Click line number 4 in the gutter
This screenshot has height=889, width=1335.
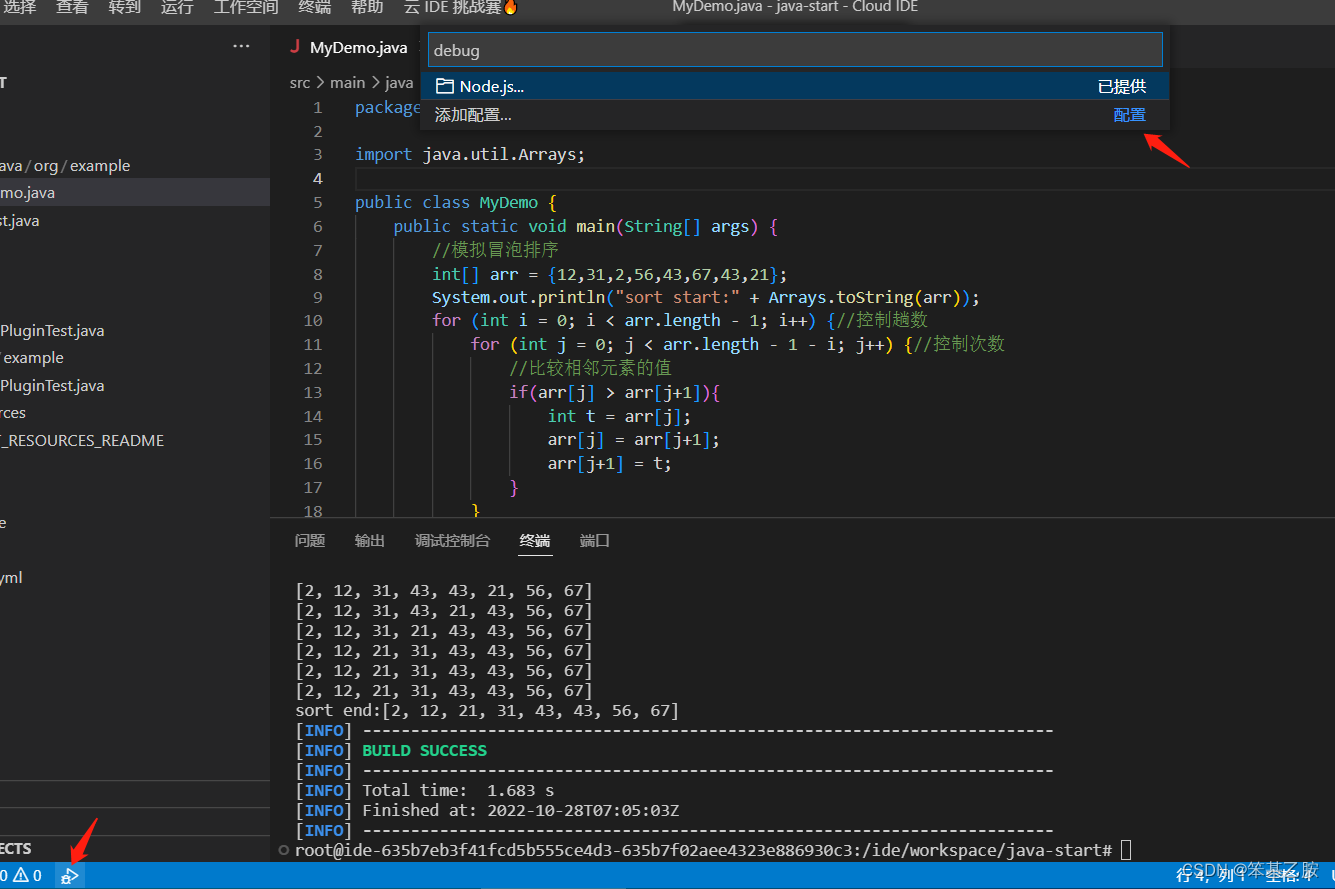317,179
